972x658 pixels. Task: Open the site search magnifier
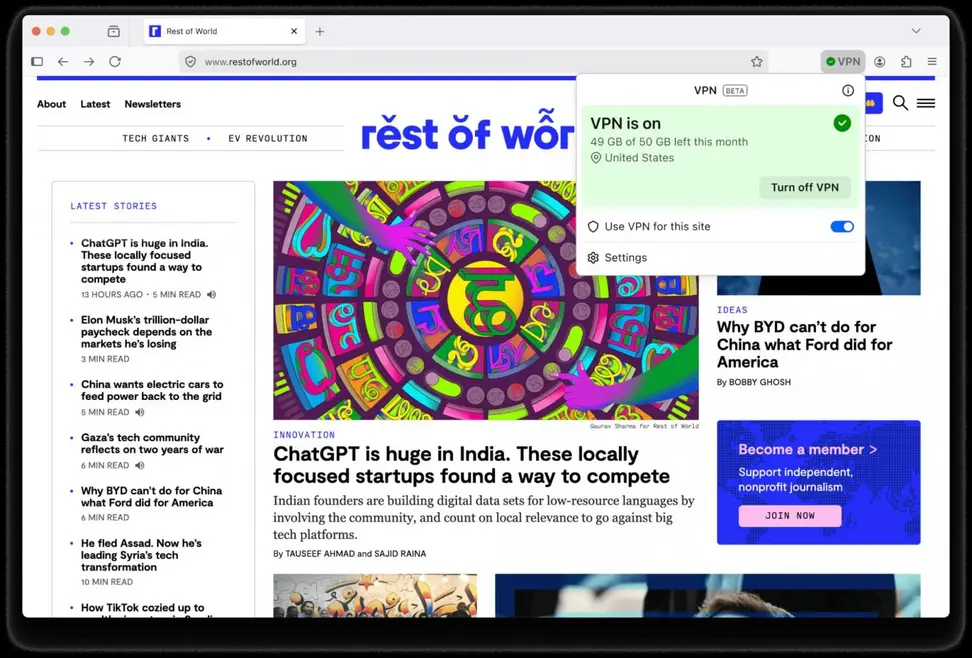tap(900, 103)
